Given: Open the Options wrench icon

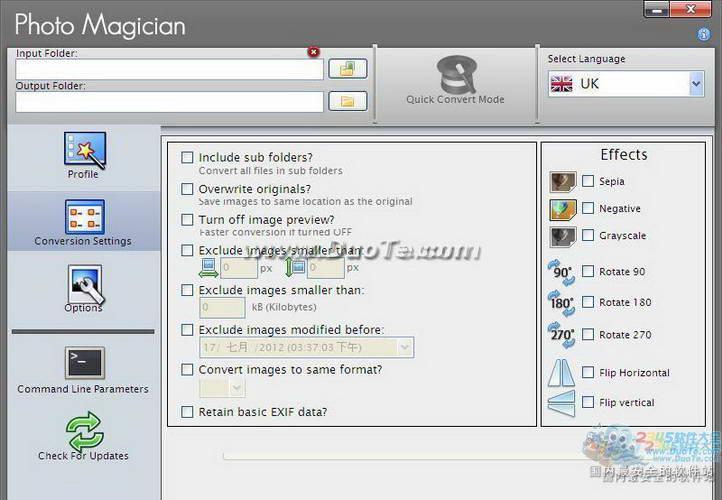Looking at the screenshot, I should click(85, 285).
